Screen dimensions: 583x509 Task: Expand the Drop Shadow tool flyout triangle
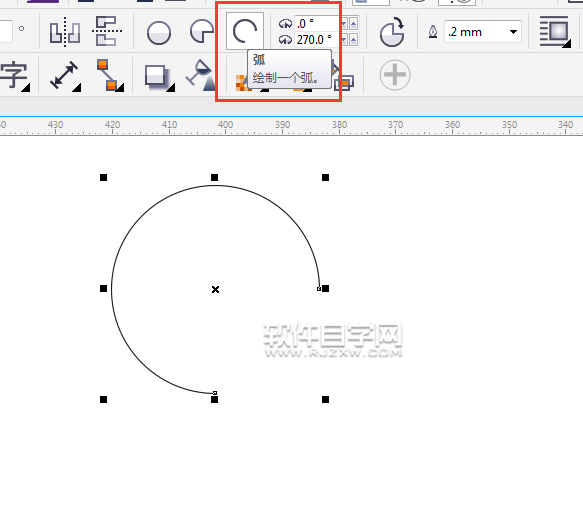tap(171, 88)
